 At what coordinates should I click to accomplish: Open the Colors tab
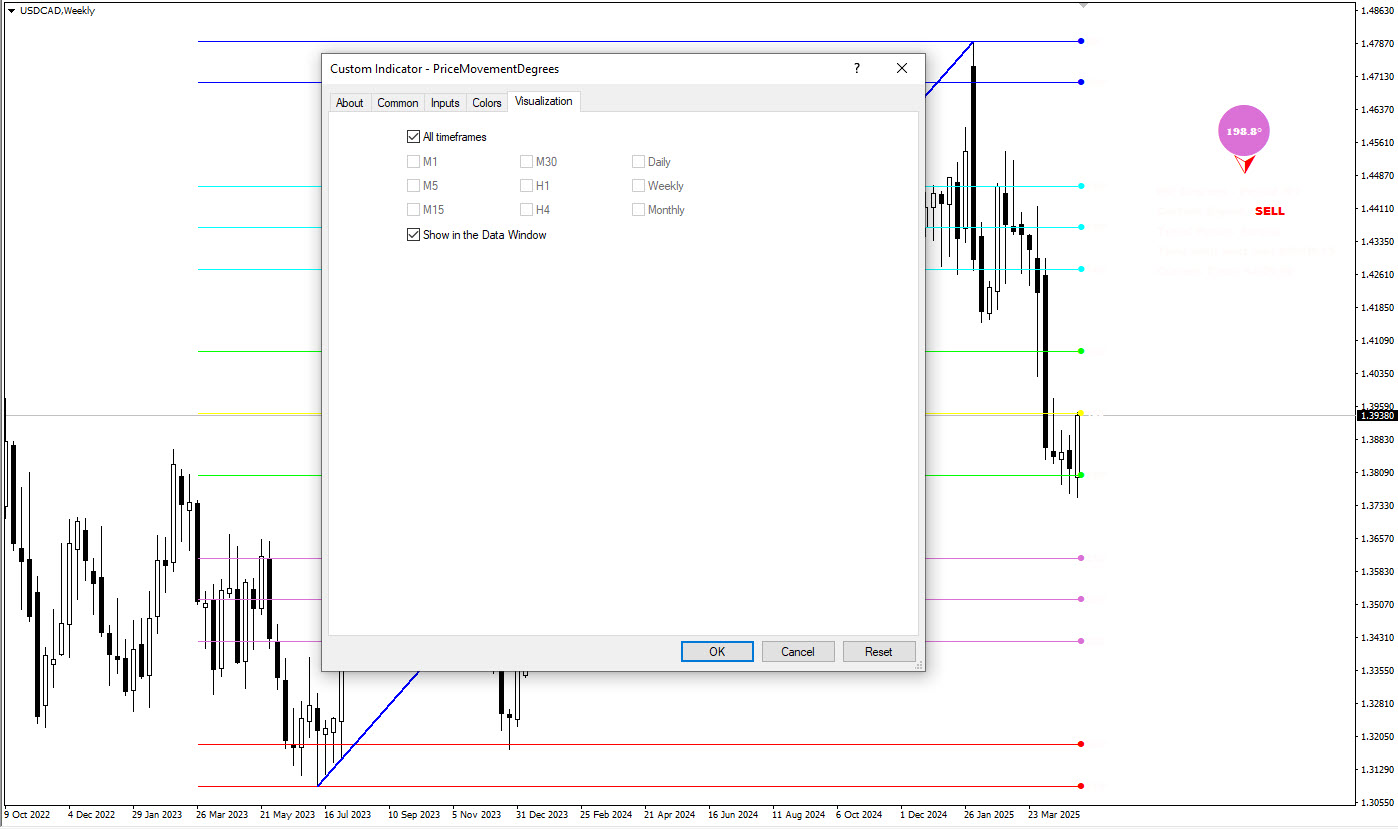click(x=487, y=103)
